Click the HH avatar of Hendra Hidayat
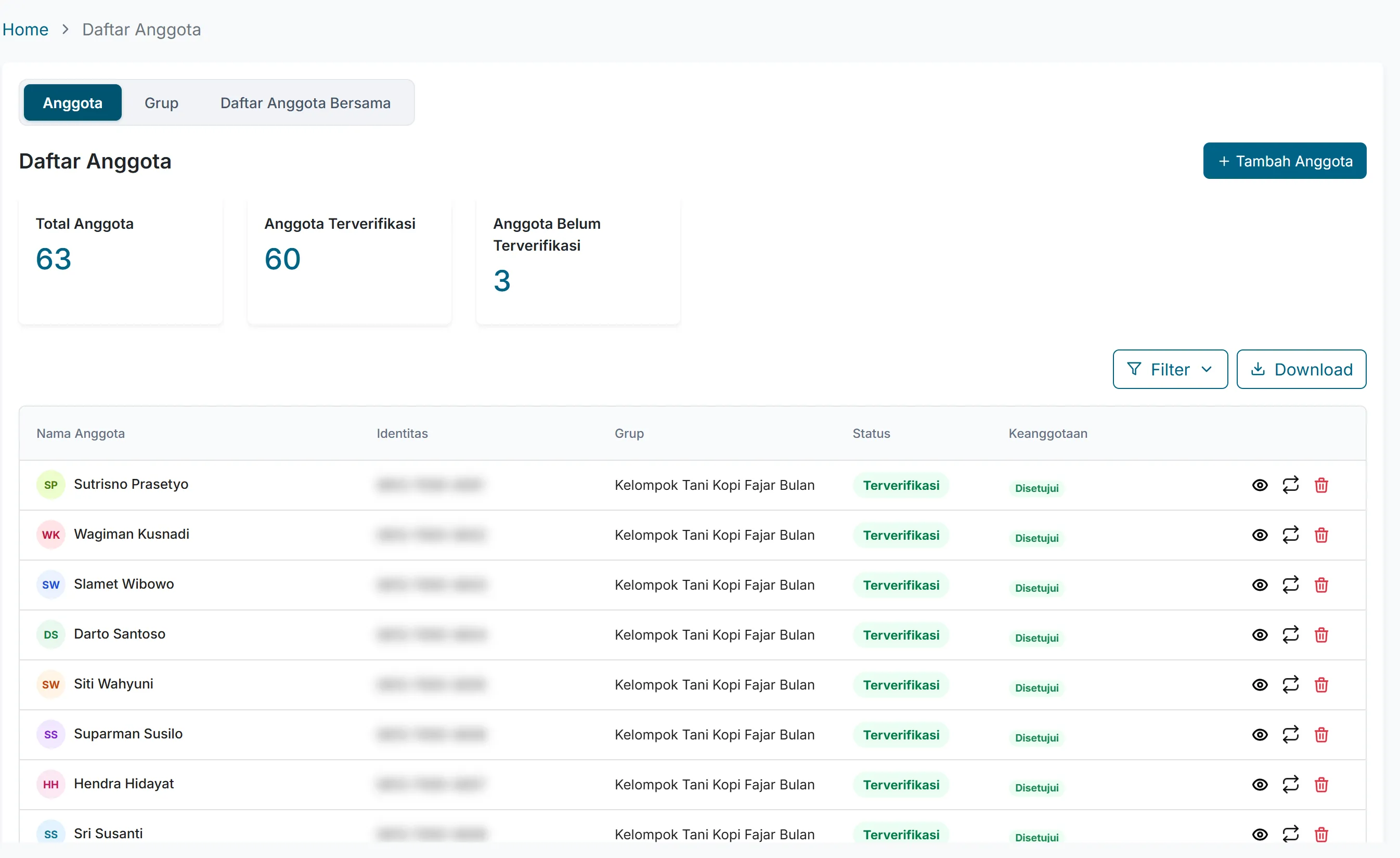Screen dimensions: 1400x858 tap(50, 785)
